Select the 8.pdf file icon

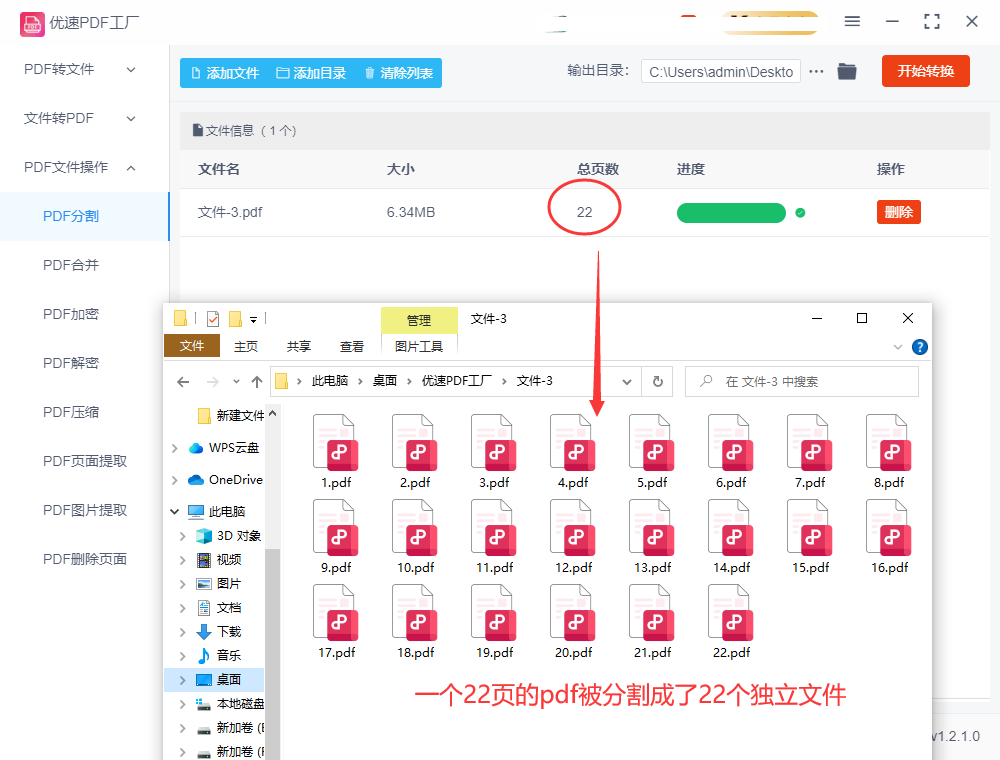pyautogui.click(x=889, y=442)
